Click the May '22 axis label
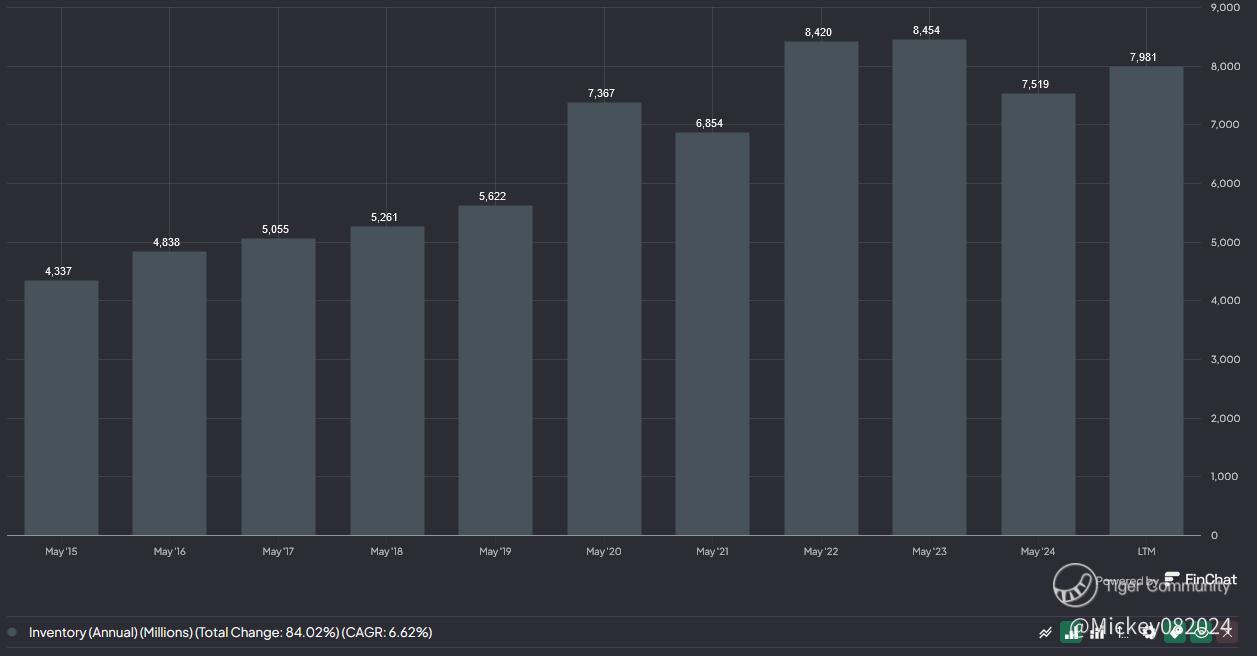Image resolution: width=1257 pixels, height=656 pixels. click(x=821, y=551)
